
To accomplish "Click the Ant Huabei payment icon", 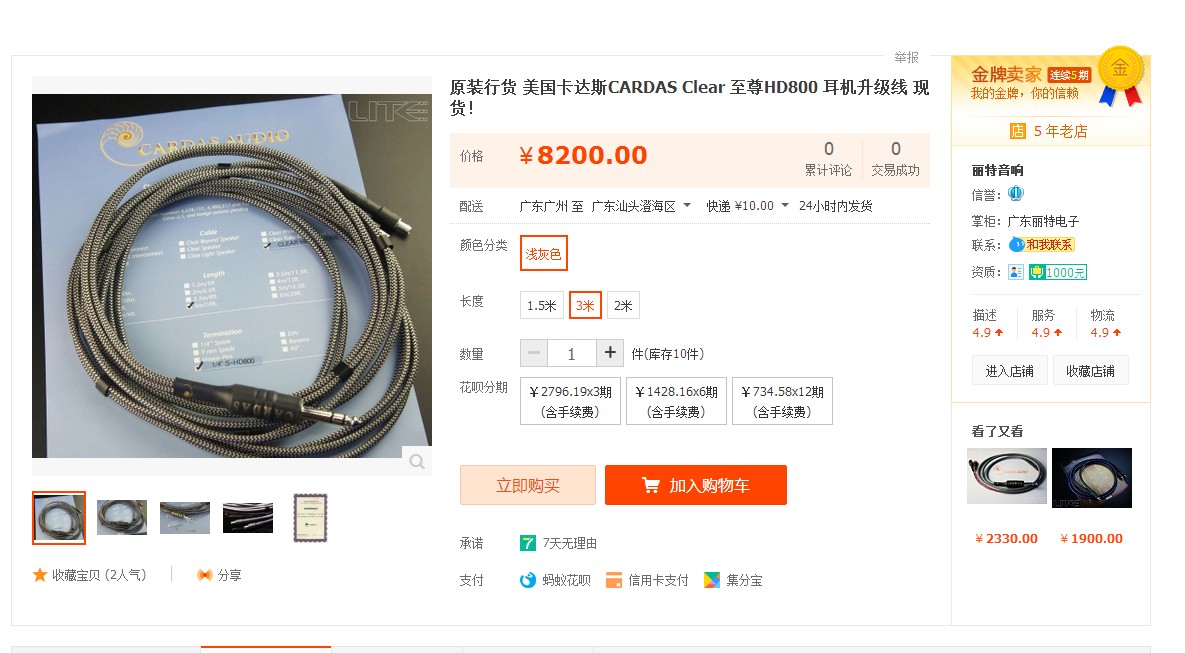I will pyautogui.click(x=528, y=580).
